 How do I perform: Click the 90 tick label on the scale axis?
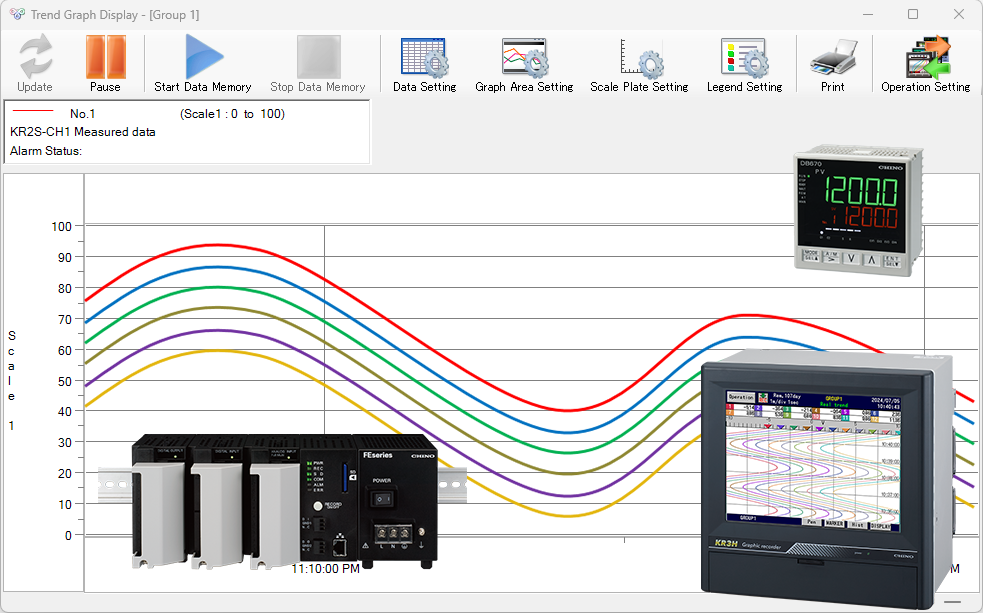(x=65, y=257)
